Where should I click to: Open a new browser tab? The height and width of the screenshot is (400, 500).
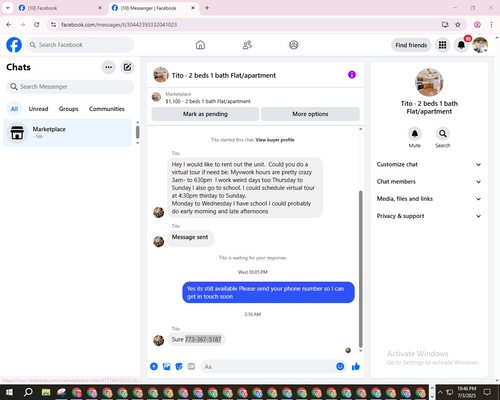coord(207,8)
